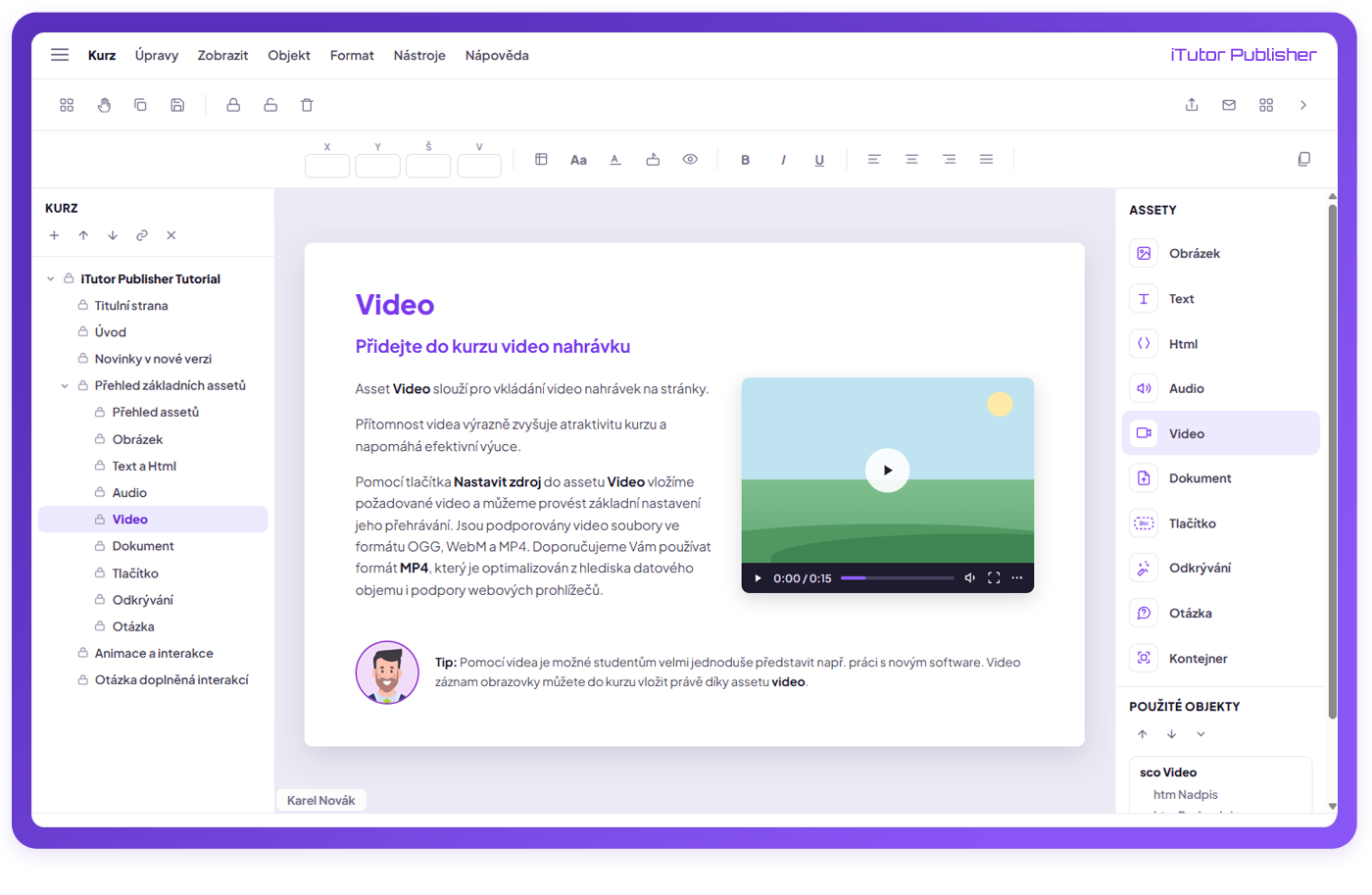Click the upload/export icon at top right

tap(1192, 105)
